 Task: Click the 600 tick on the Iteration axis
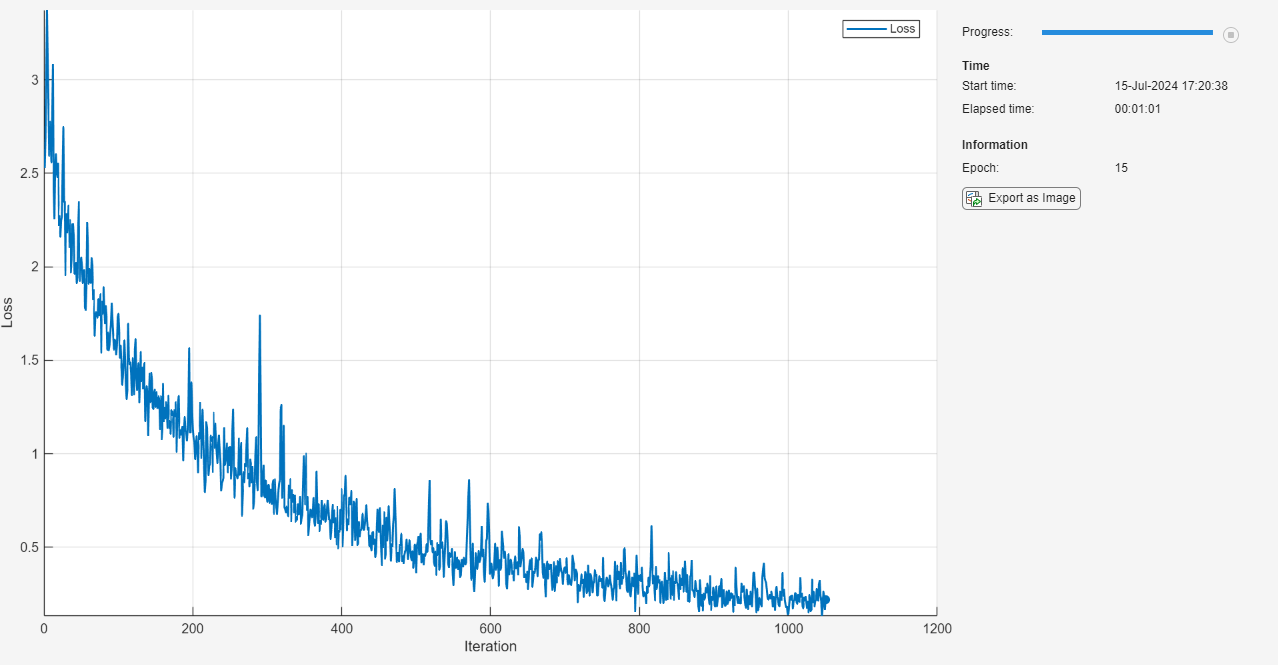(490, 629)
